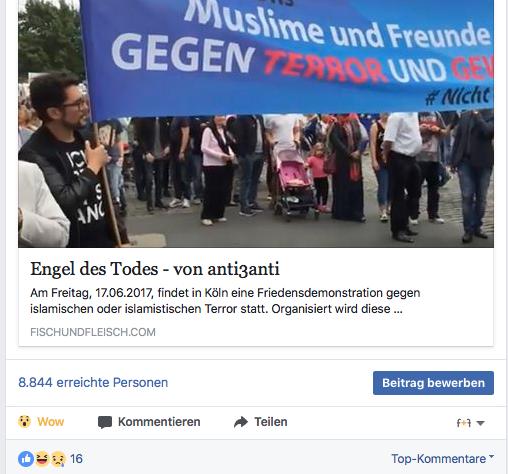Open the 8.844 erreichte Personen link
508x474 pixels.
(x=93, y=382)
